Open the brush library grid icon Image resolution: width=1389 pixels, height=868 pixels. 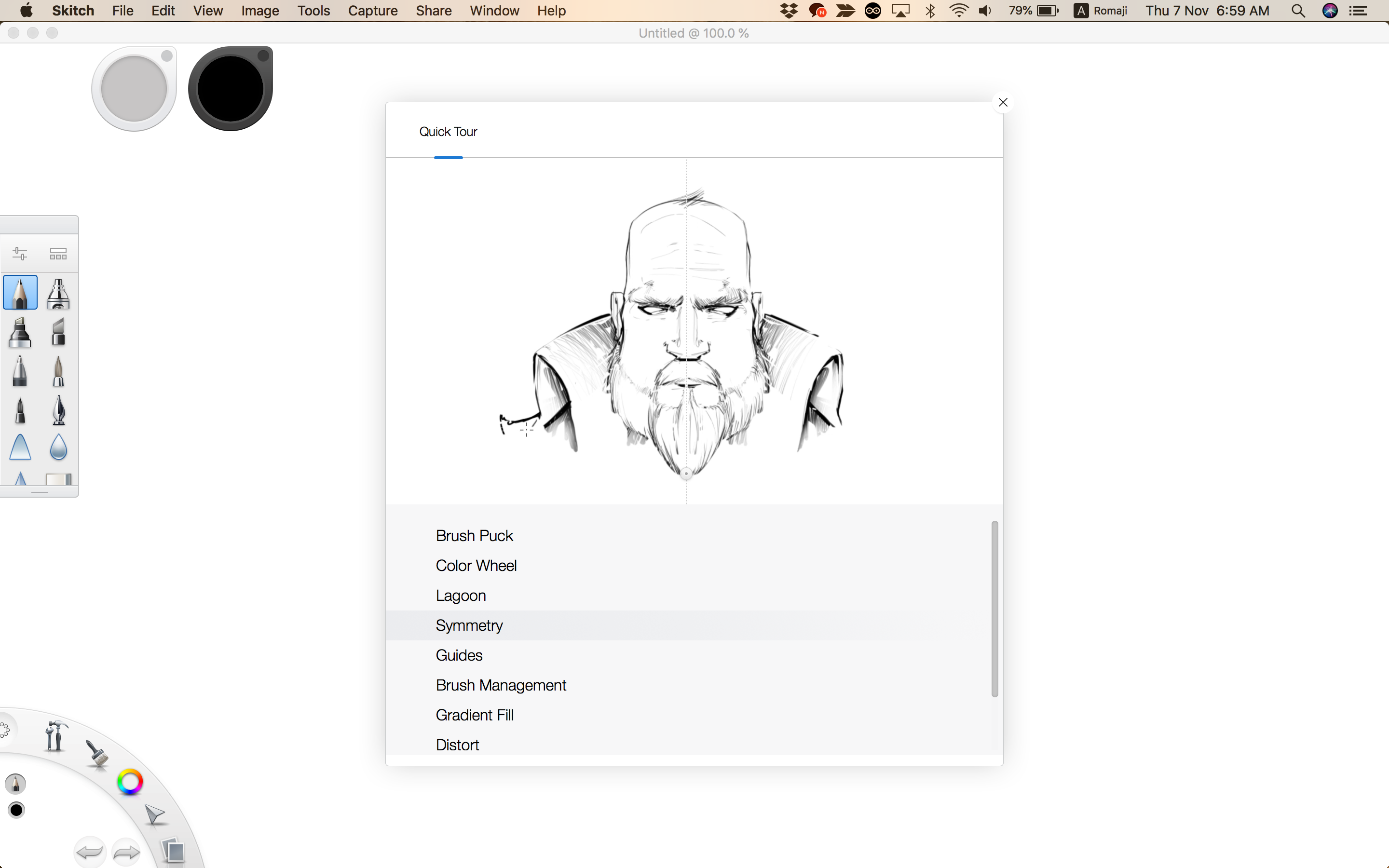(58, 253)
